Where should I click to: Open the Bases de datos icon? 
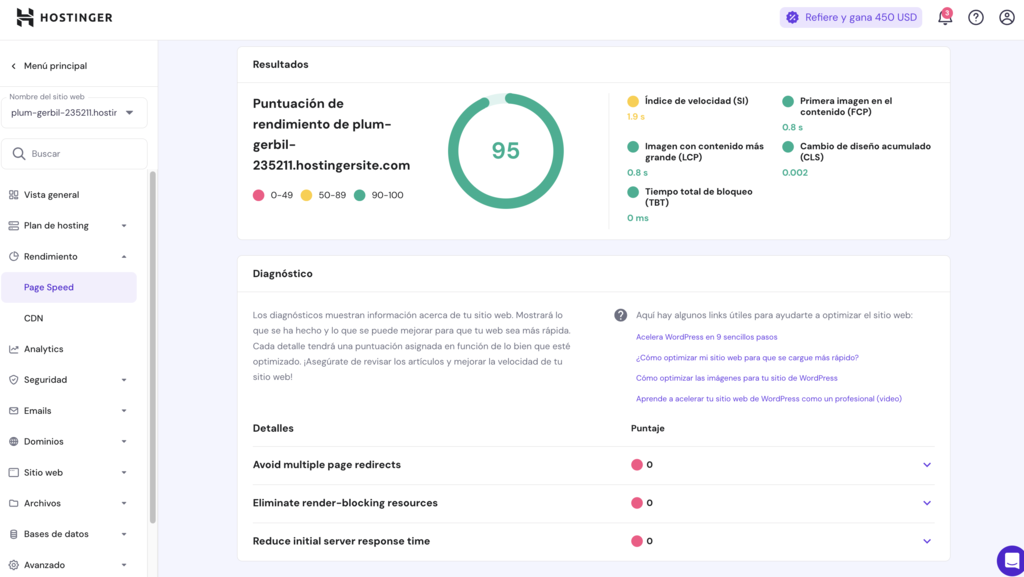tap(14, 533)
